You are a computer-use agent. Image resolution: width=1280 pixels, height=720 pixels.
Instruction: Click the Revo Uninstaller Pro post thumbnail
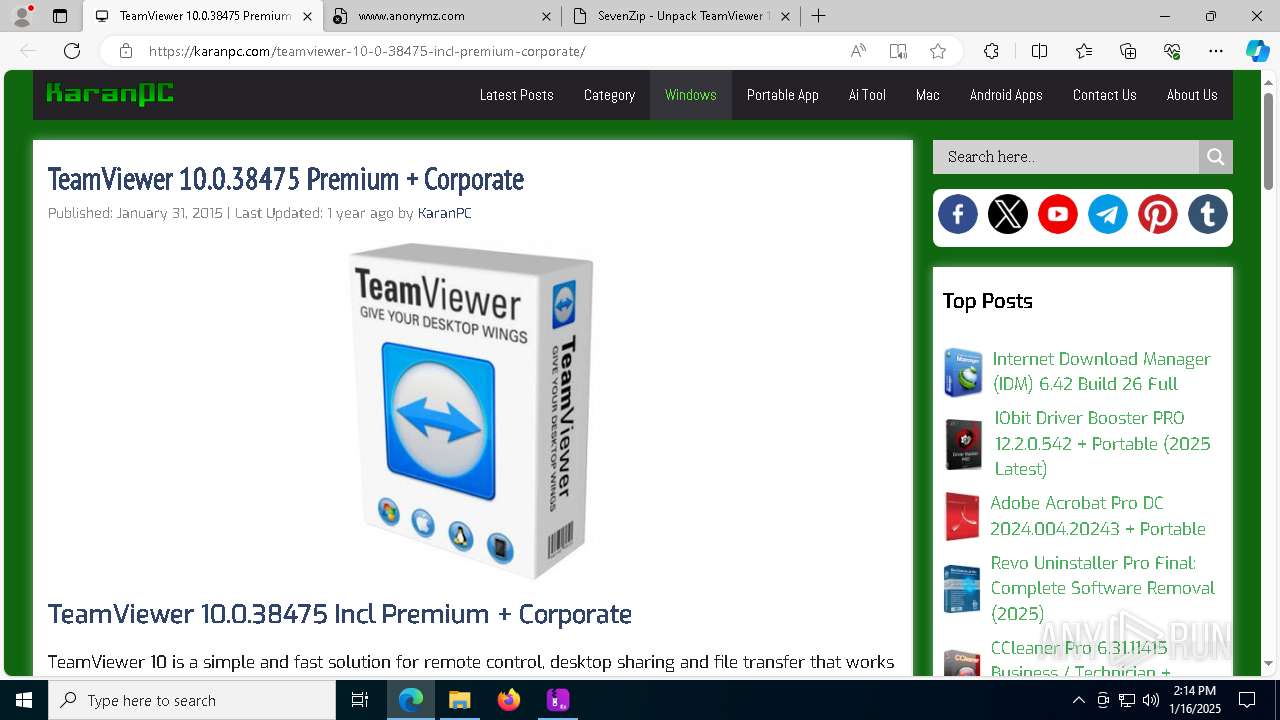coord(962,588)
